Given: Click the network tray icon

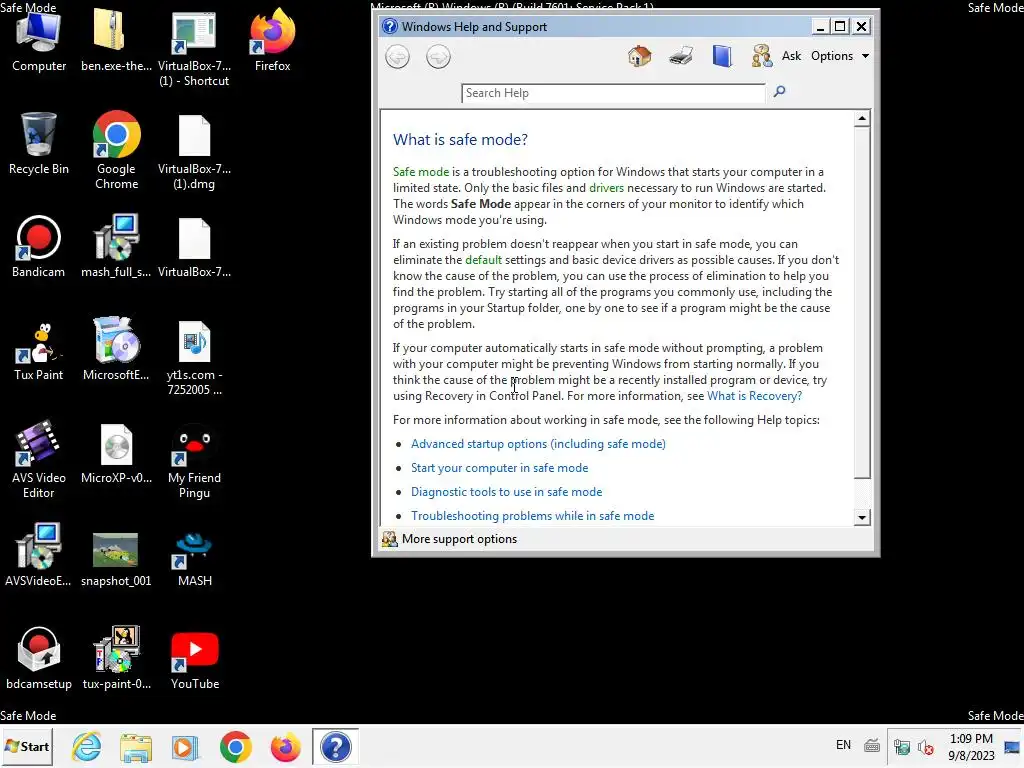Looking at the screenshot, I should 902,747.
